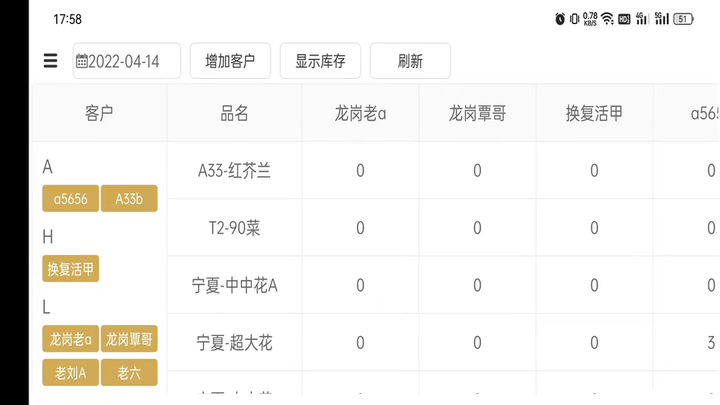
Task: Tap the 4G signal strength icon
Action: click(642, 18)
